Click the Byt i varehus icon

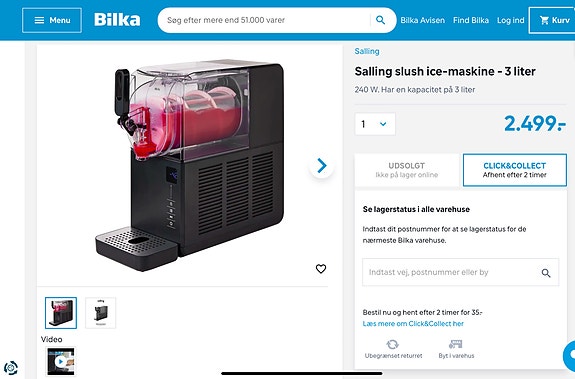pos(455,344)
